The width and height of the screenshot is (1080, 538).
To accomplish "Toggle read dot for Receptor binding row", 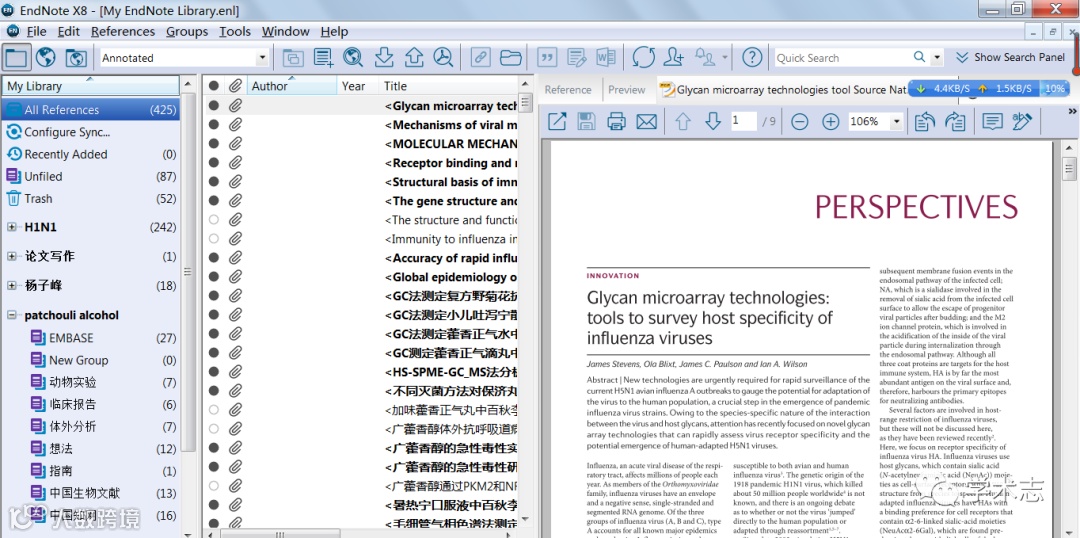I will coord(214,163).
